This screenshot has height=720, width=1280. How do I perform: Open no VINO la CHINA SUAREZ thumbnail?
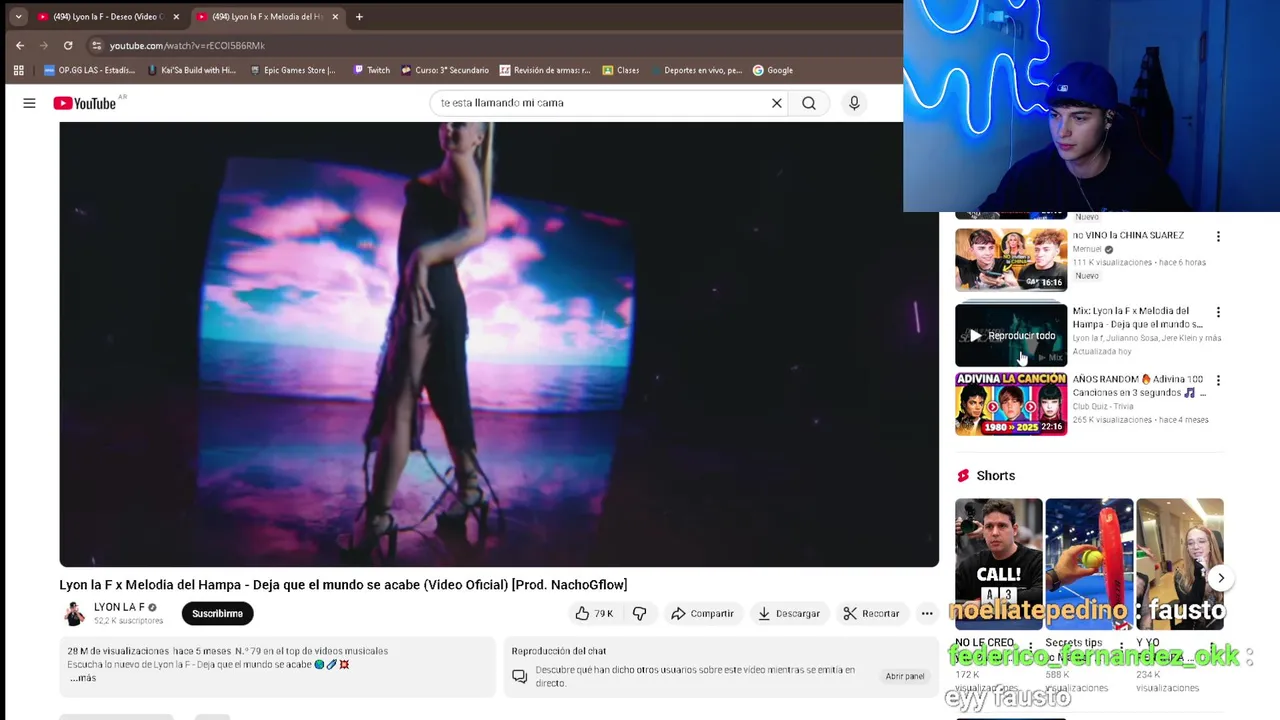(1011, 260)
